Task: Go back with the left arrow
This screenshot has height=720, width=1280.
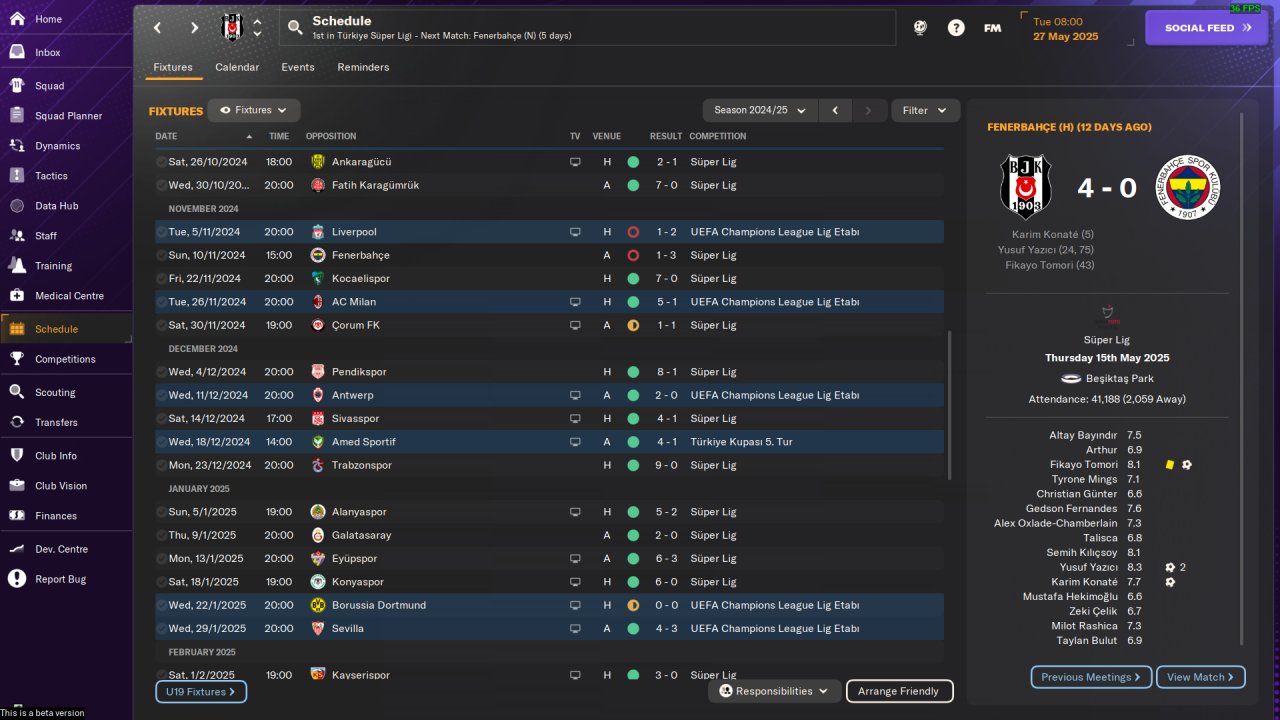Action: click(x=157, y=28)
